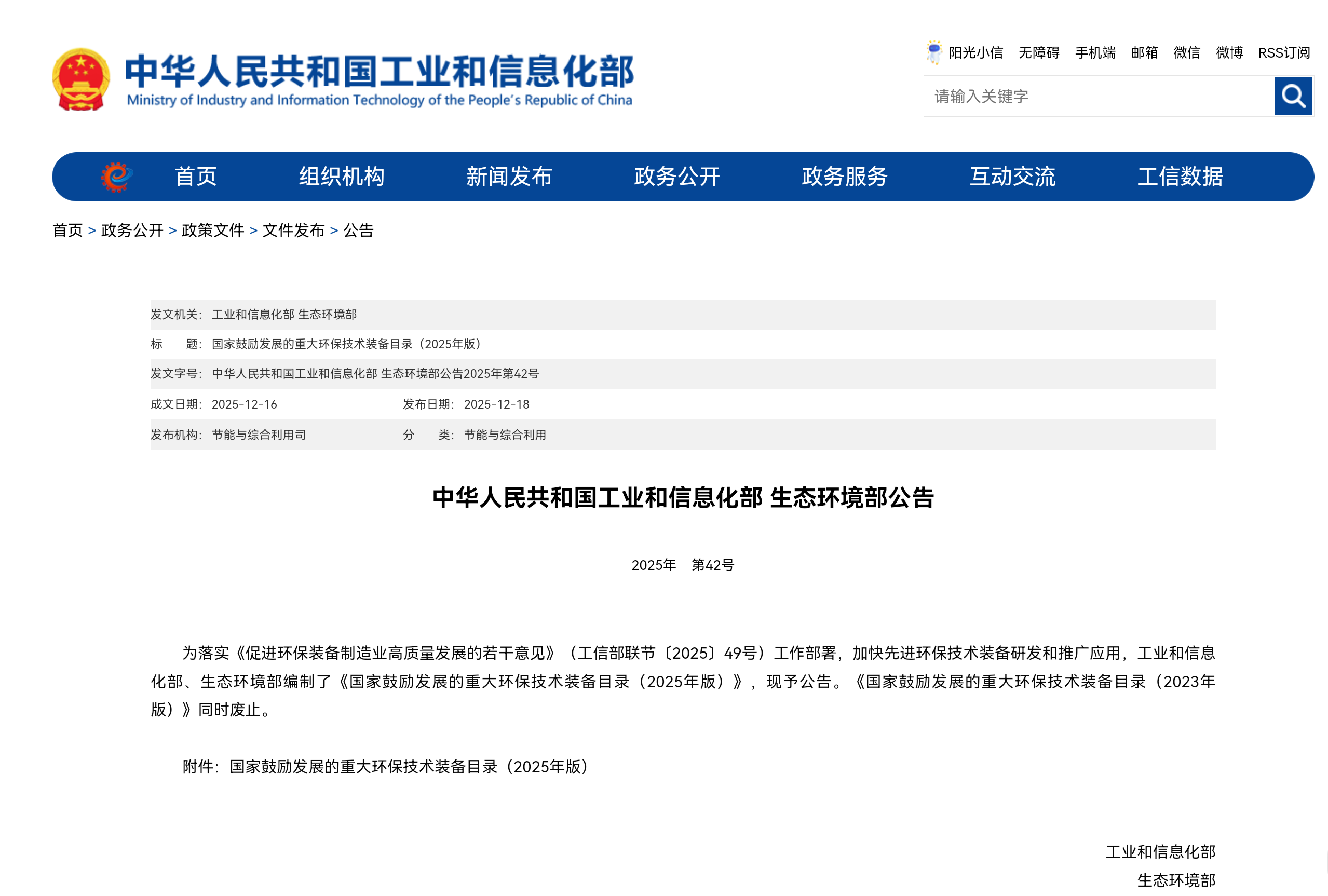This screenshot has width=1328, height=896.
Task: Click the 邮箱 link in the header
Action: click(x=1144, y=52)
